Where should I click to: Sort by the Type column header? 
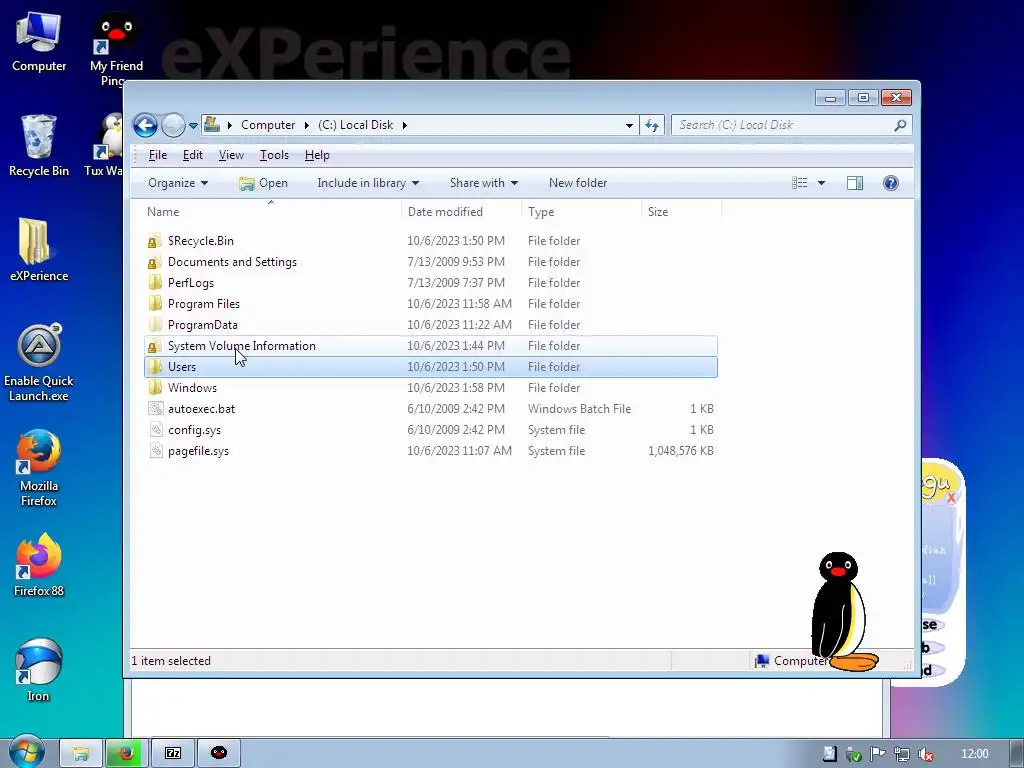pos(541,212)
